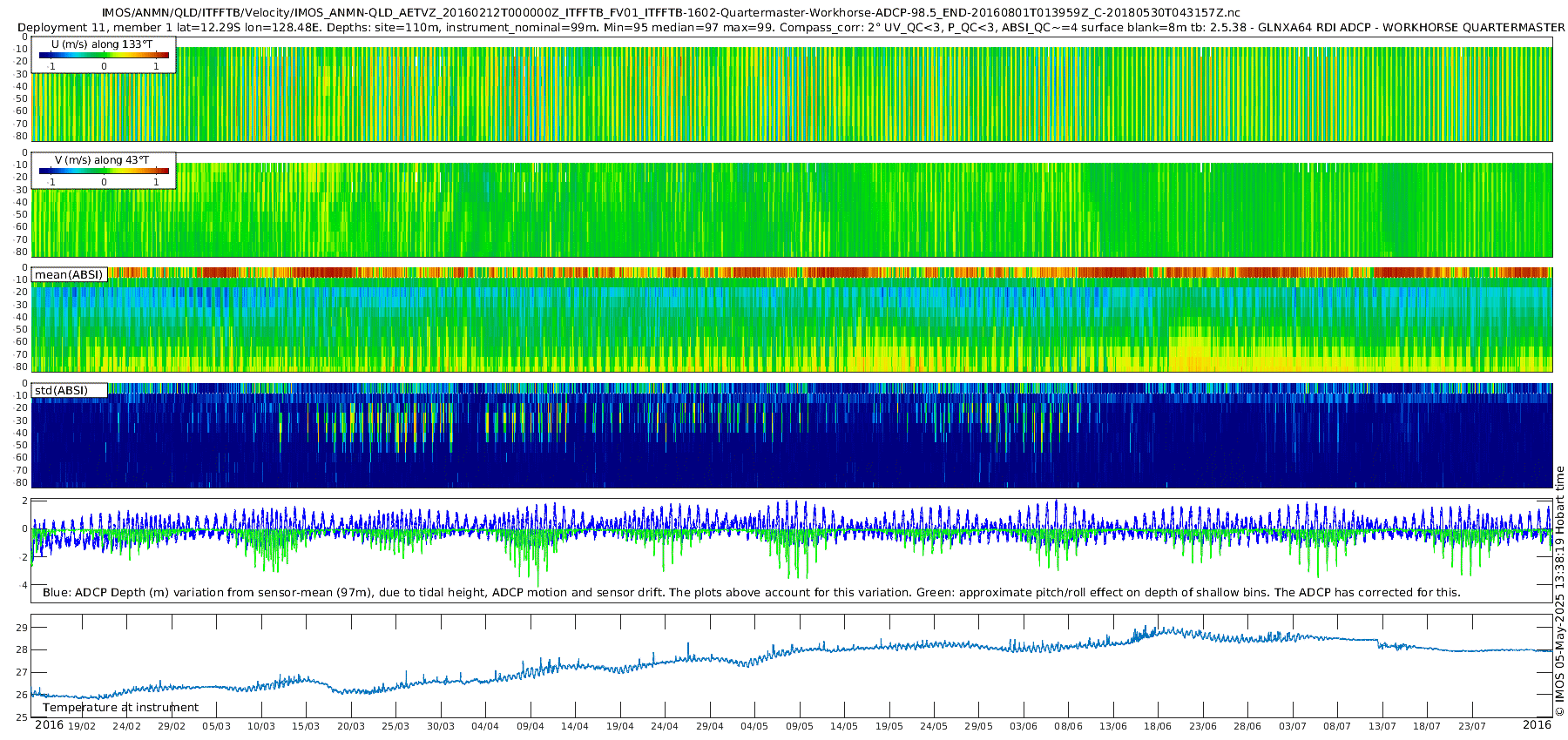Click the 2016 year label at axis left end
This screenshot has height=740, width=1568.
tap(49, 725)
